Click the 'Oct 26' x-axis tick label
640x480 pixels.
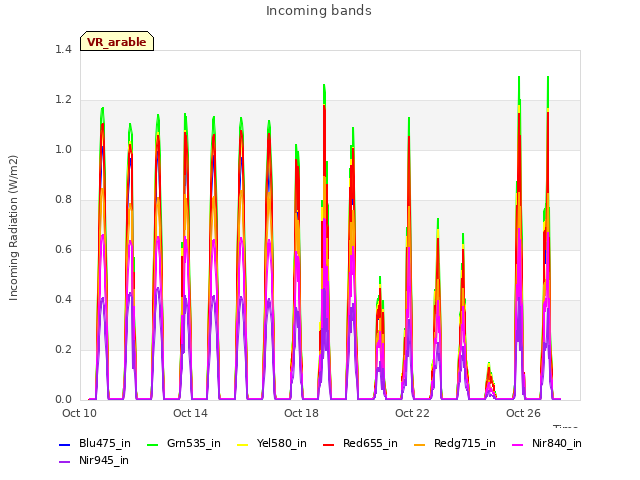[x=523, y=413]
